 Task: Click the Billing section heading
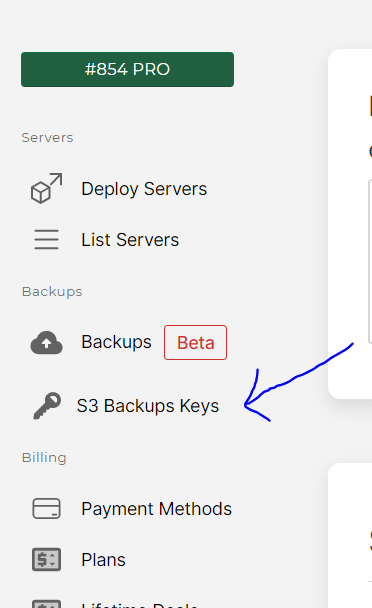44,458
